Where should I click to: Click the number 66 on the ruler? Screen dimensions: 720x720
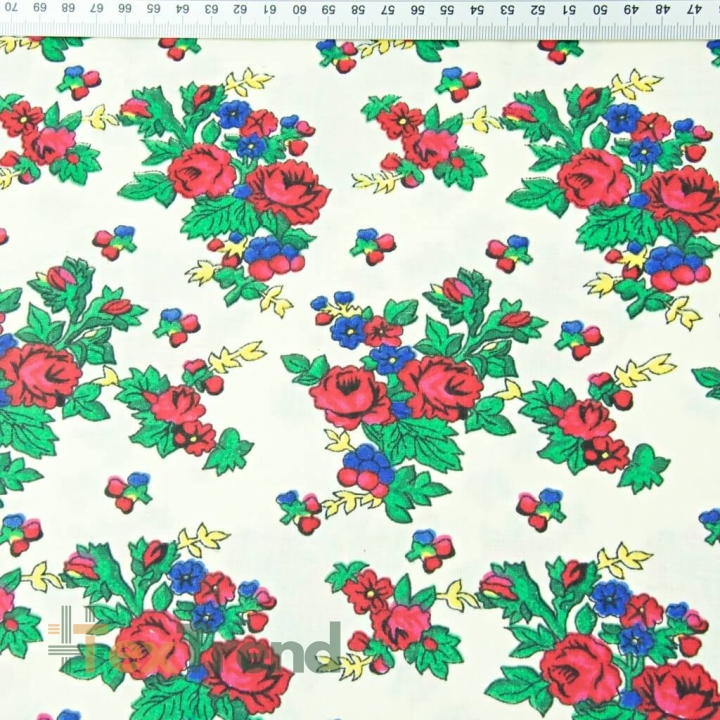pos(125,8)
